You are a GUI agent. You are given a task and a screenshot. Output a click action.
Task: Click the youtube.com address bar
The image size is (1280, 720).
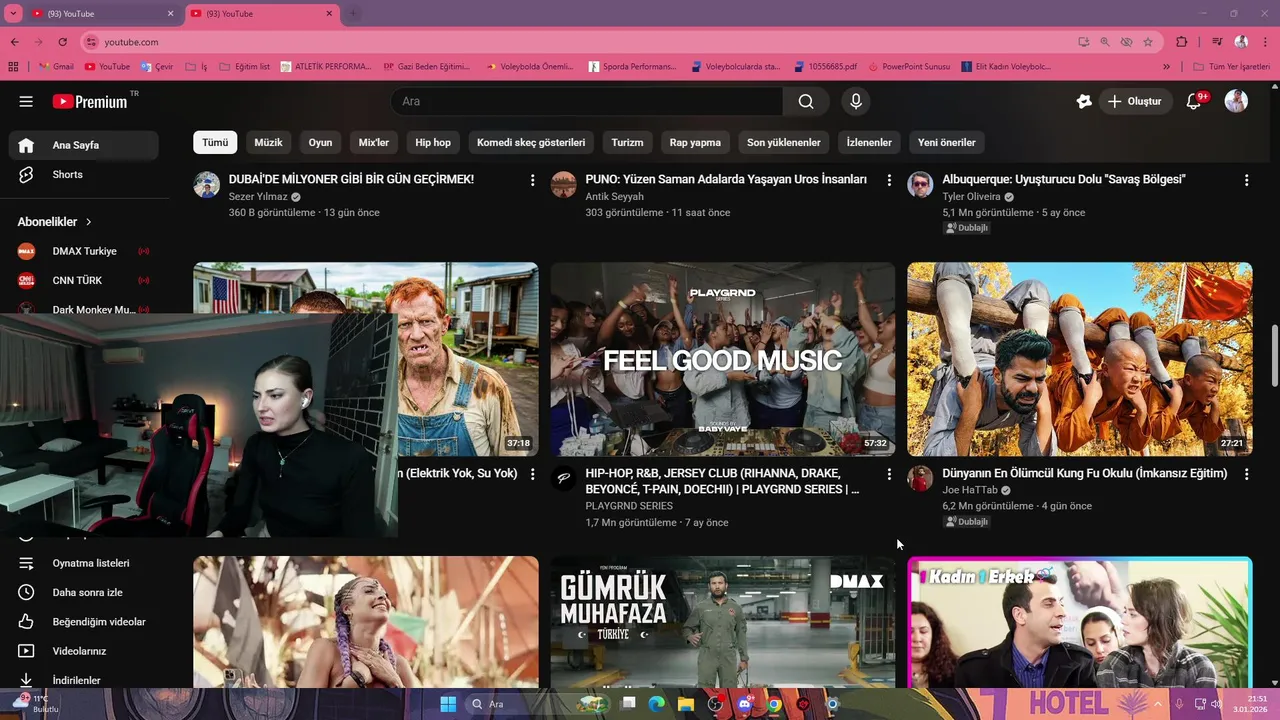coord(580,42)
